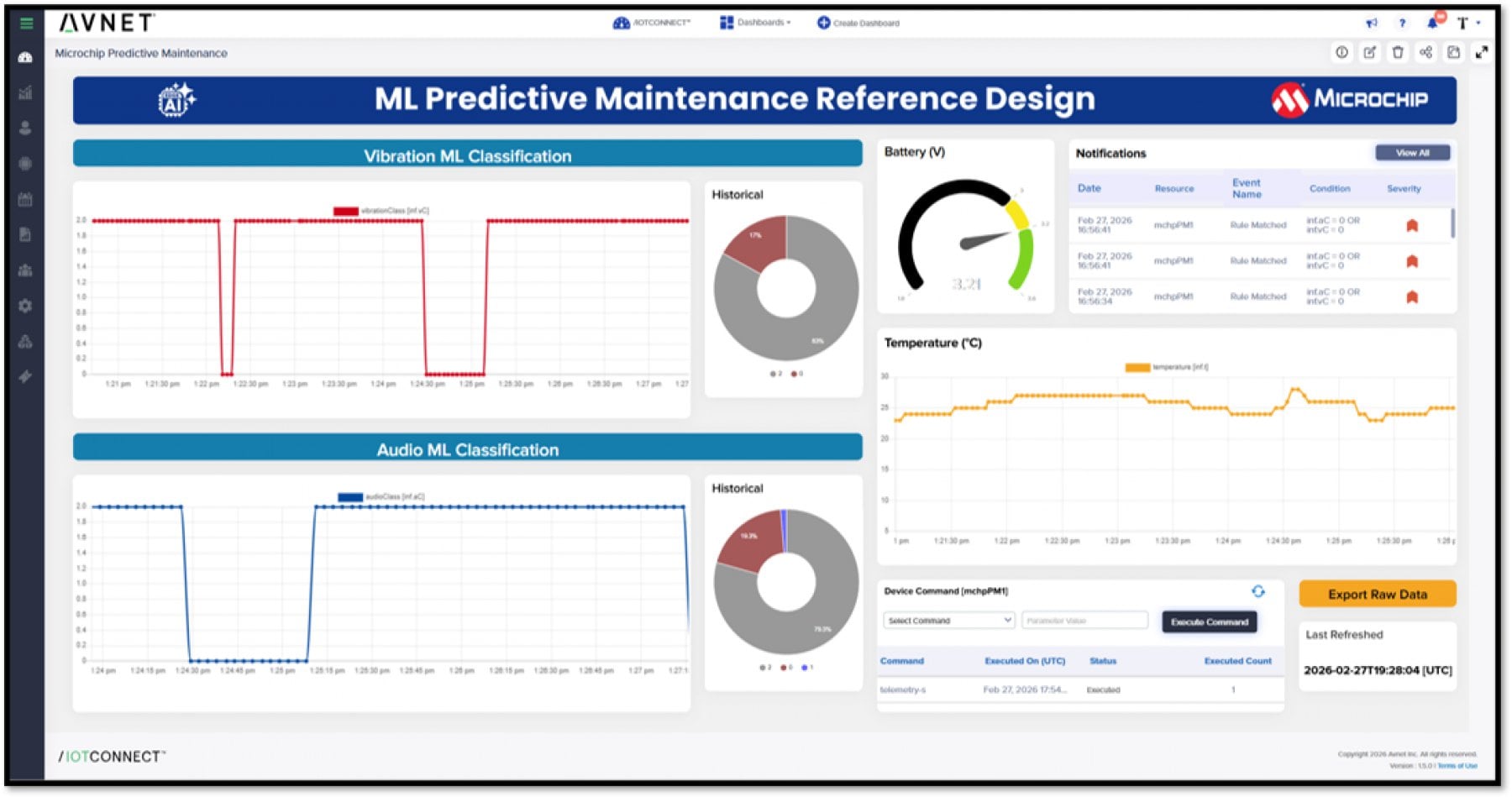Share the dashboard via share icon
This screenshot has height=797, width=1512.
[1425, 53]
